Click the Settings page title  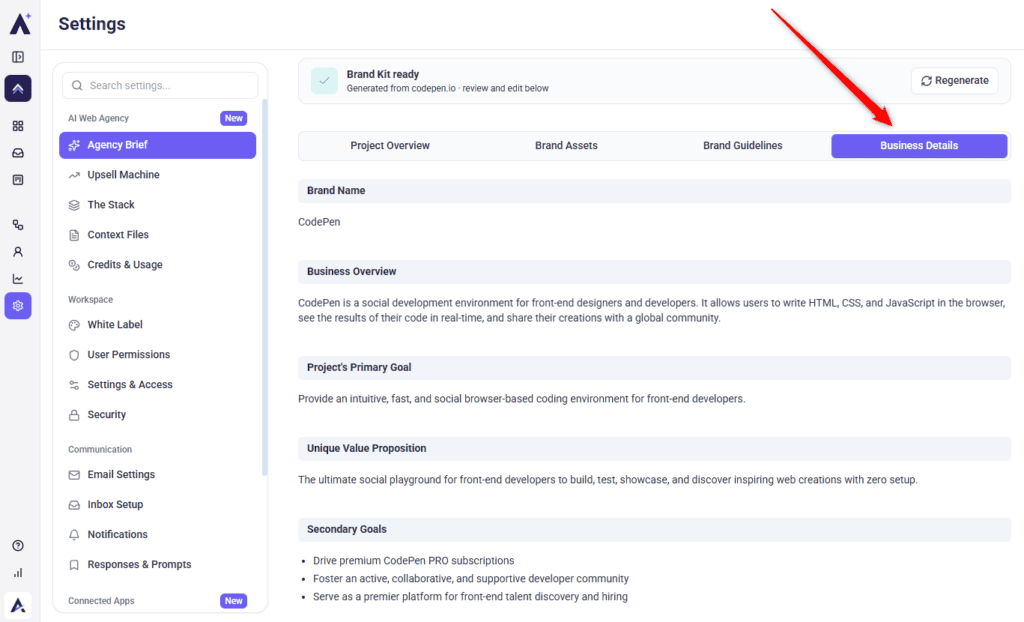(x=92, y=24)
